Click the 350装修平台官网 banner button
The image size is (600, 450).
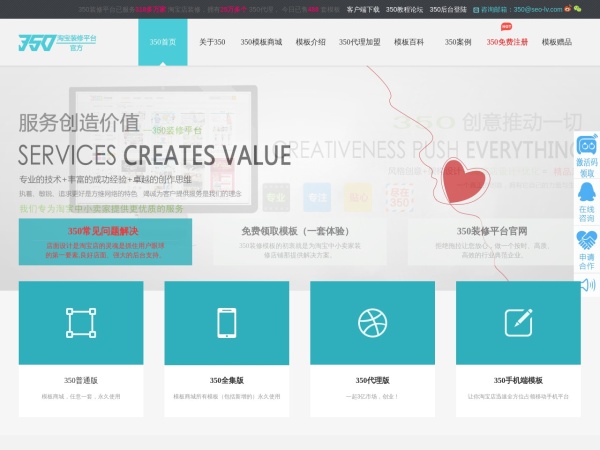pos(492,242)
